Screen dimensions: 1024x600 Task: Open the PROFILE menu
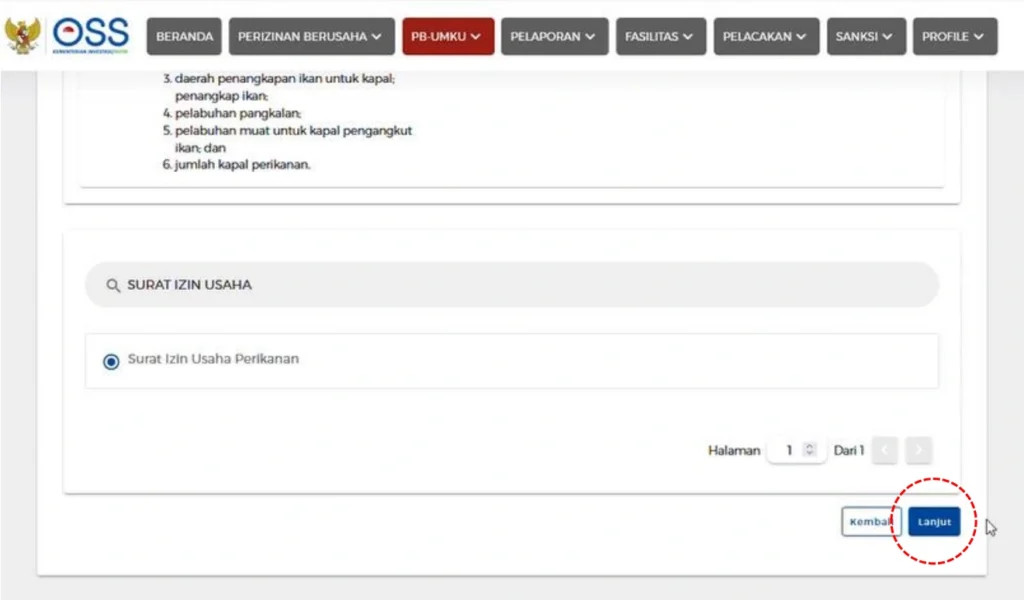(953, 37)
